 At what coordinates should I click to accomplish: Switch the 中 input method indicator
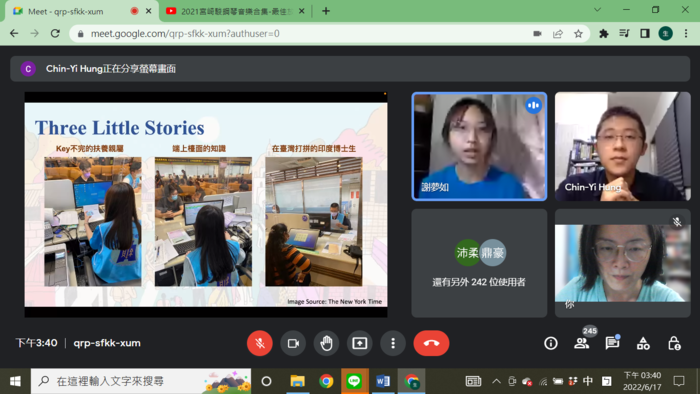(x=588, y=381)
